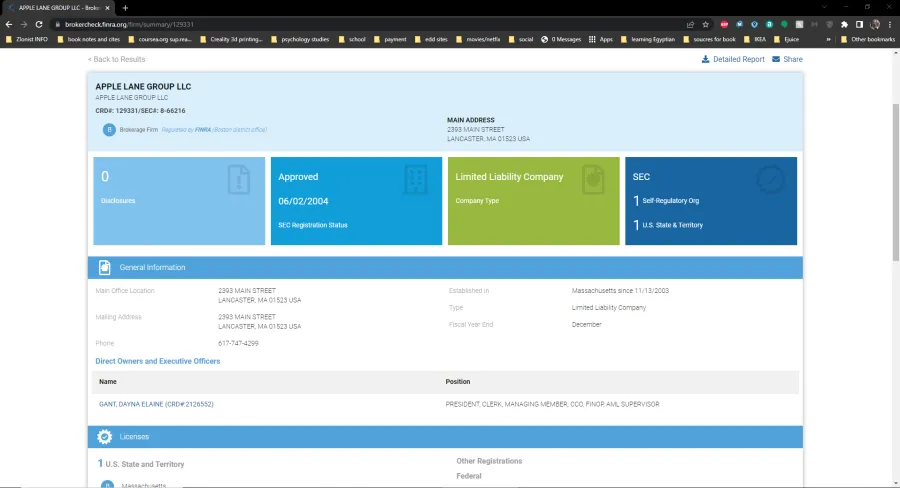
Task: Click the building icon on Approved tile
Action: tap(416, 179)
